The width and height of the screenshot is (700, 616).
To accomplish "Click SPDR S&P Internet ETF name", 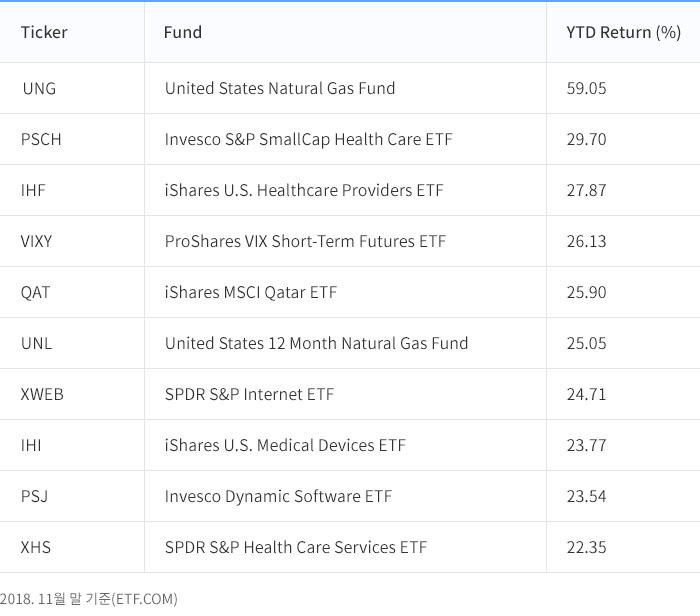I will [249, 394].
